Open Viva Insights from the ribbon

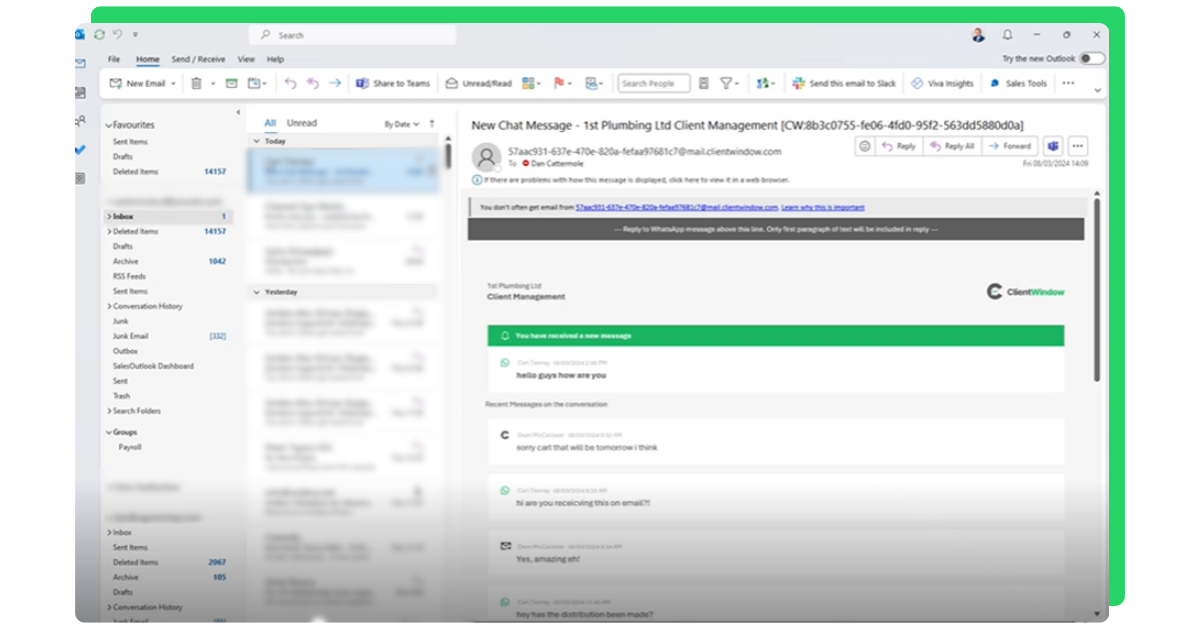[x=942, y=84]
